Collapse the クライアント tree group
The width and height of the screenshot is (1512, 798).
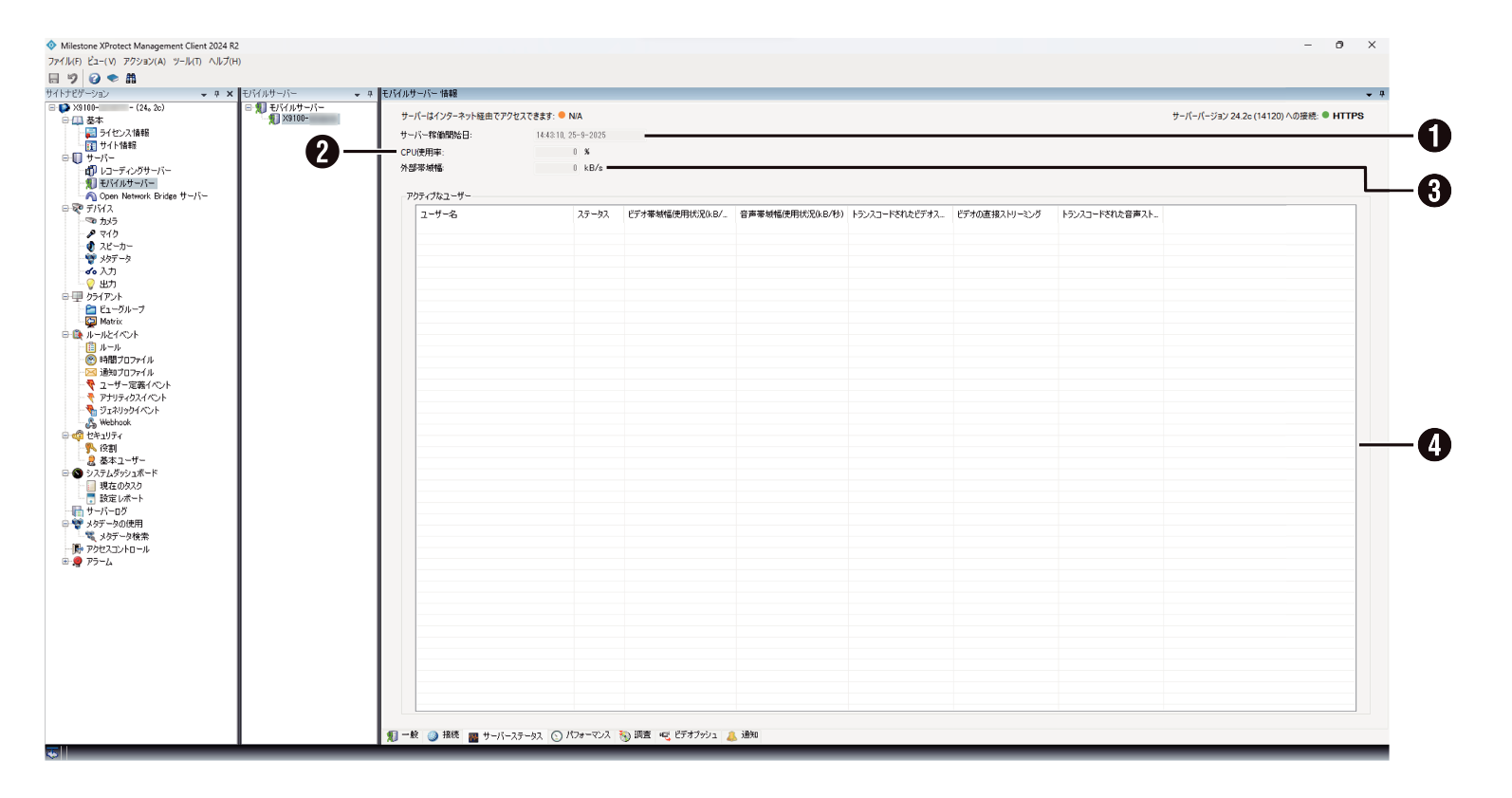click(x=65, y=297)
